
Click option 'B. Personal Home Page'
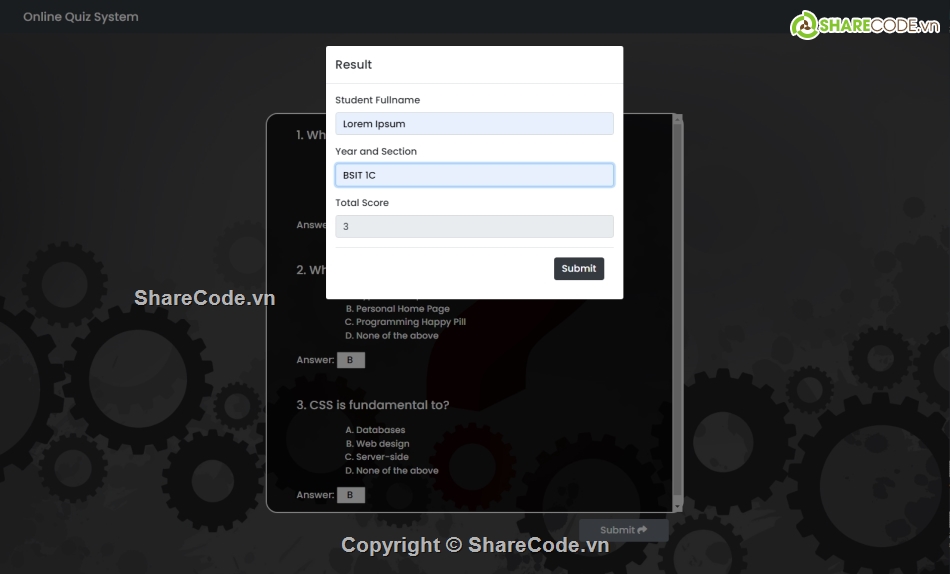pyautogui.click(x=397, y=309)
